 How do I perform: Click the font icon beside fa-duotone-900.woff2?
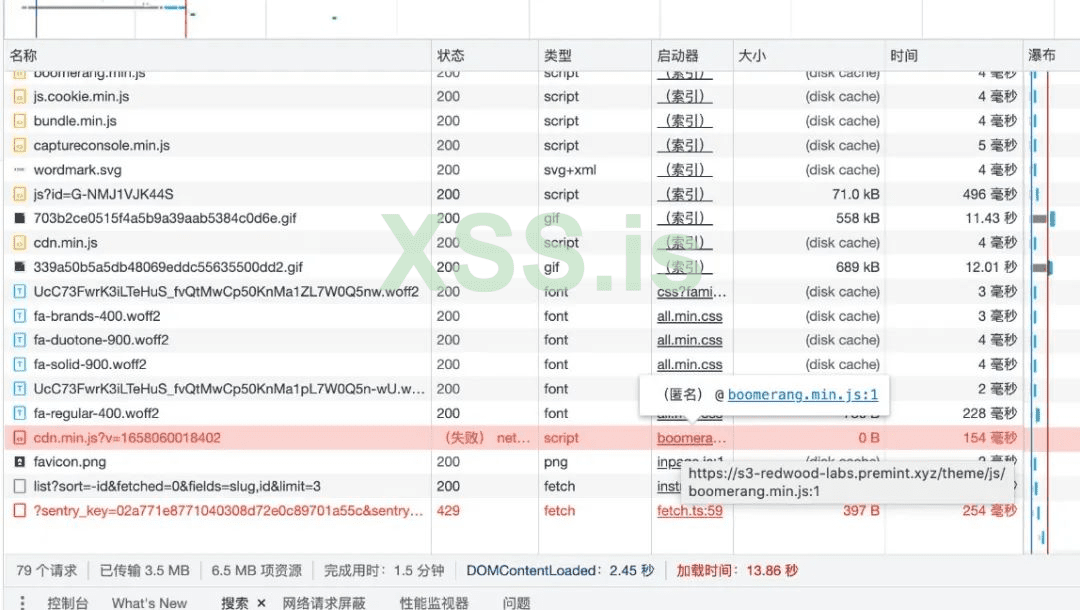pos(19,340)
